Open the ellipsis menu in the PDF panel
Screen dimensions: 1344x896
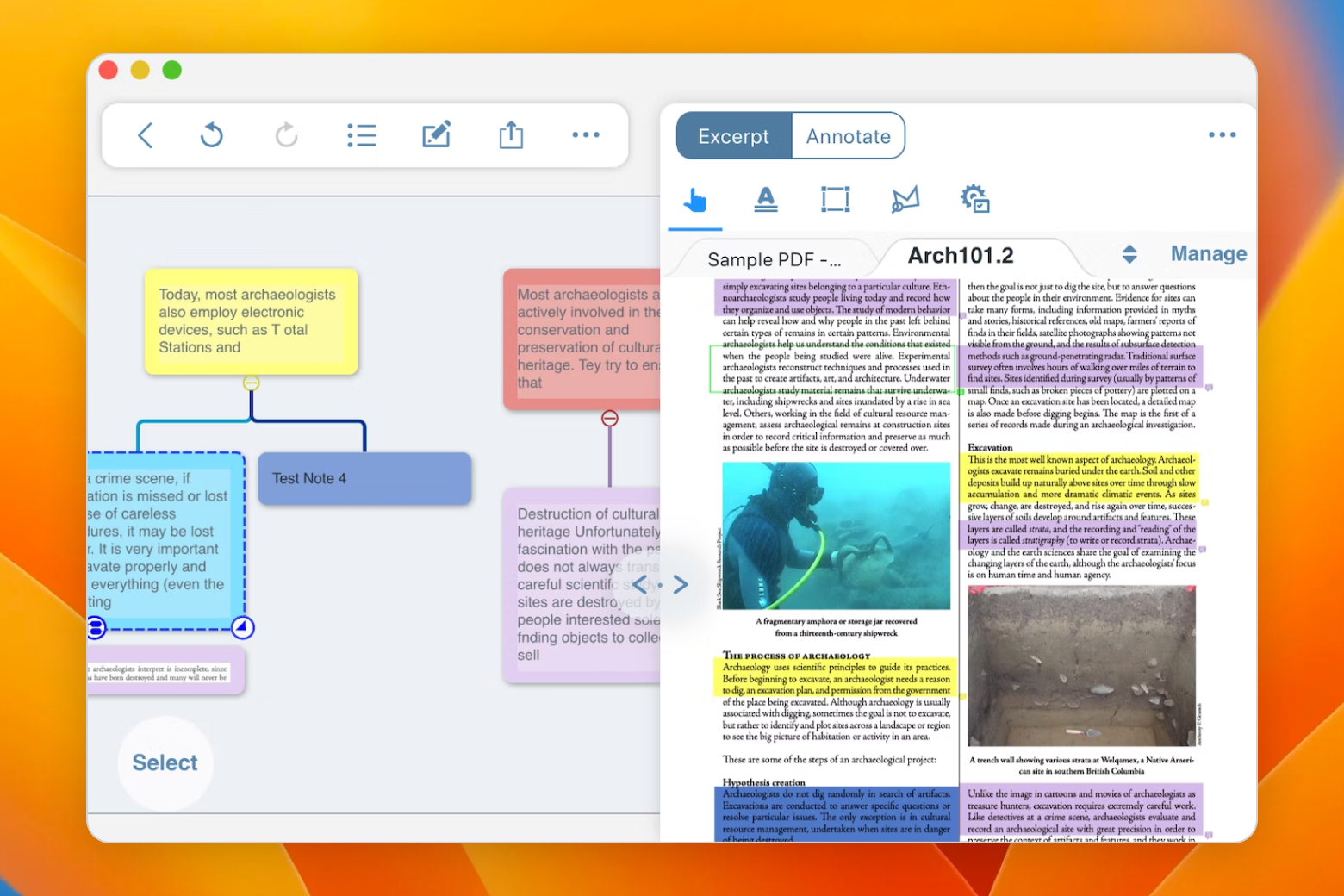1223,135
